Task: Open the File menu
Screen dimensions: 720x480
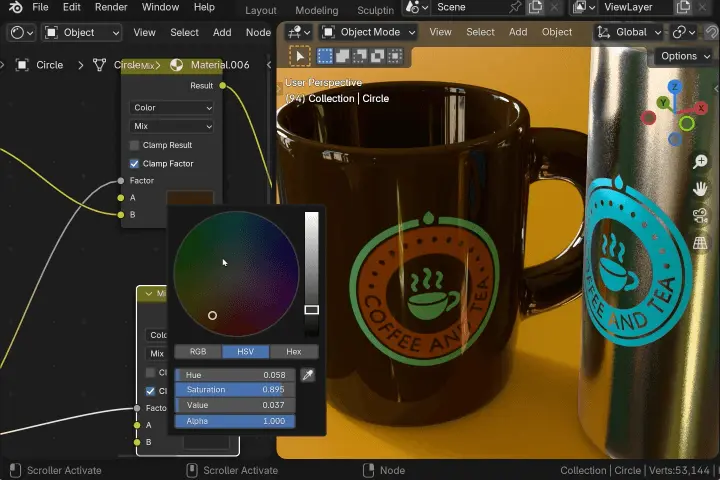Action: [40, 7]
